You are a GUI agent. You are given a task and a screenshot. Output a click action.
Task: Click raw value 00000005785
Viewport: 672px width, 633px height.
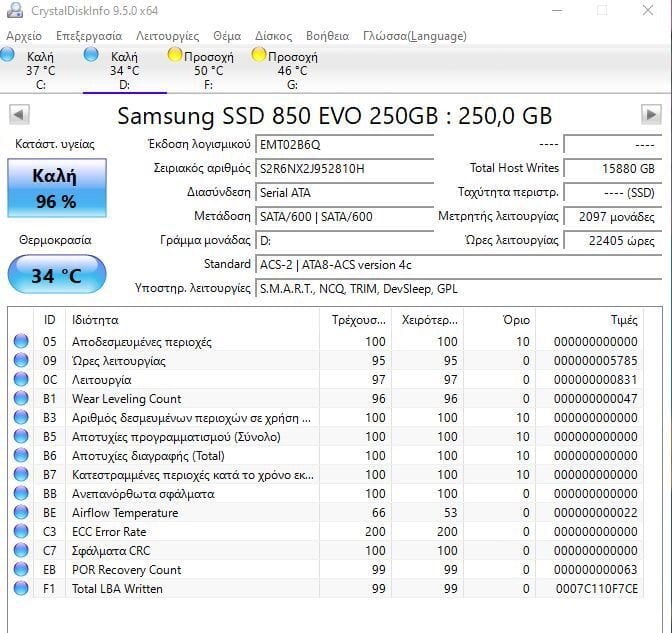click(596, 361)
